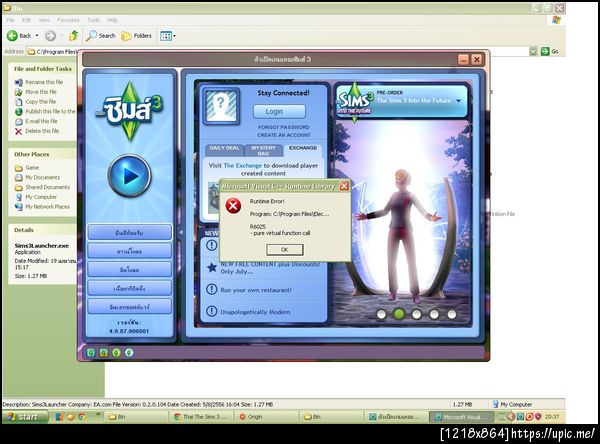Select the first carousel dot under the artwork
This screenshot has width=600, height=444.
tap(381, 314)
